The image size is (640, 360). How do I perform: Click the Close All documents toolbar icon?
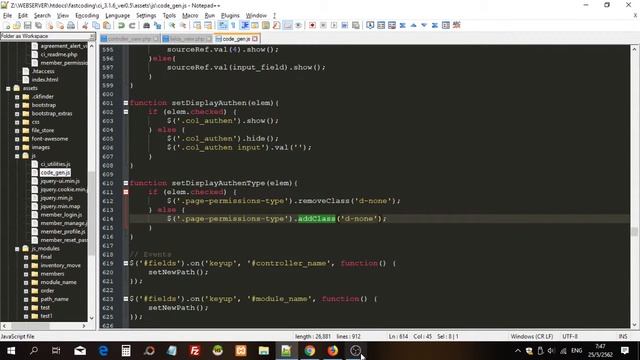tap(60, 25)
